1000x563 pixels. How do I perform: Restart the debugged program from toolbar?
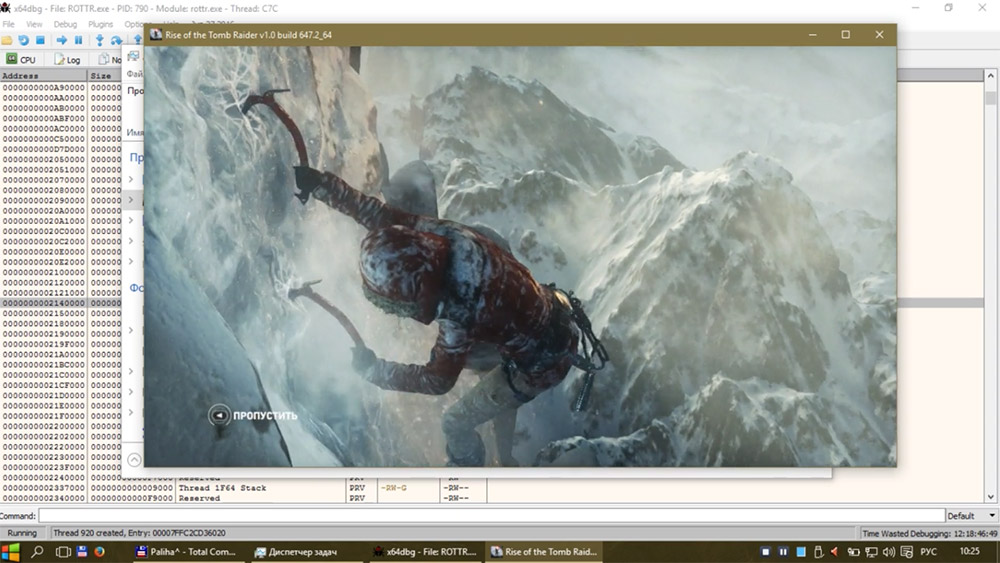tap(23, 40)
